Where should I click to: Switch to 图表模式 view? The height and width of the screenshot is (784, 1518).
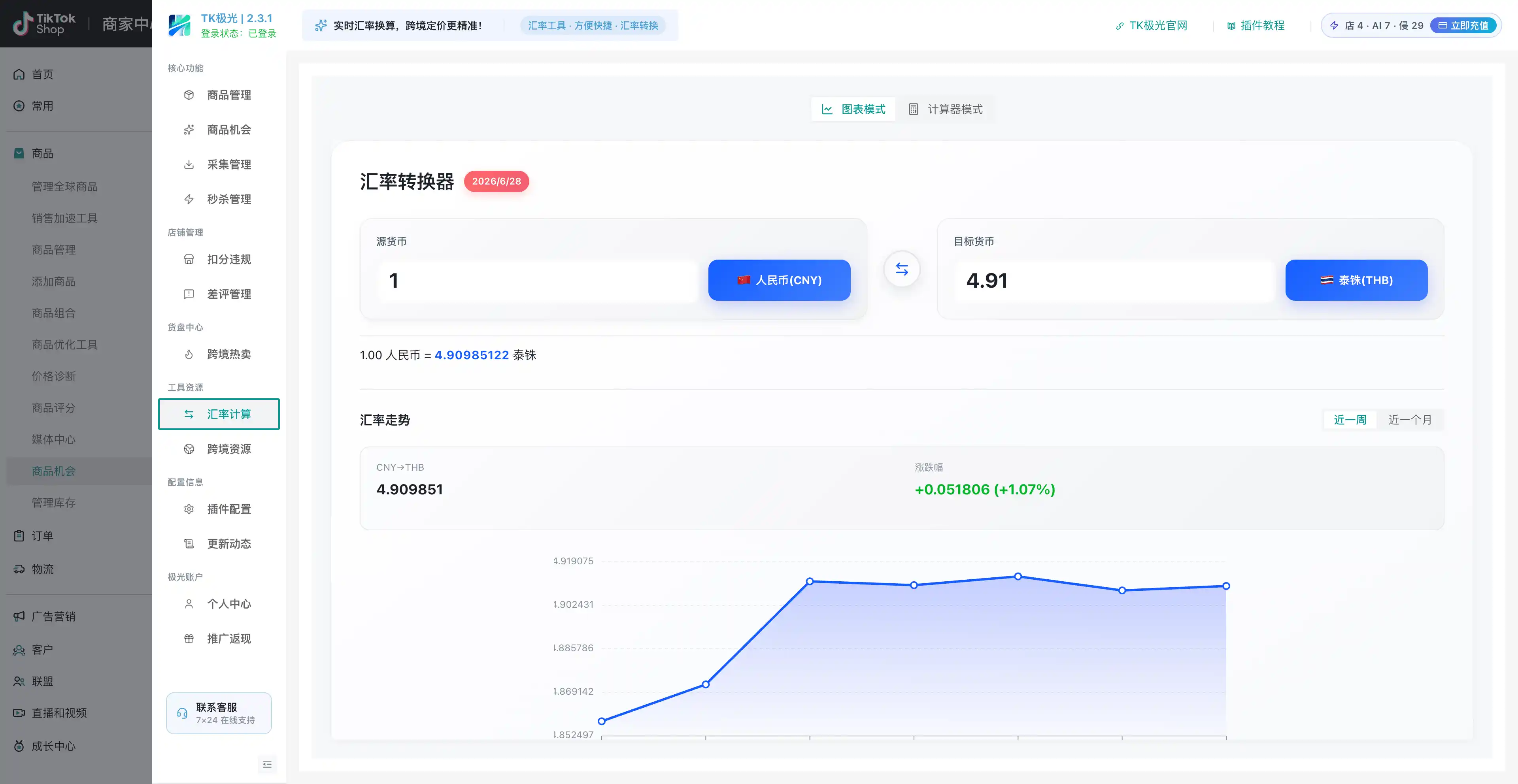point(853,109)
